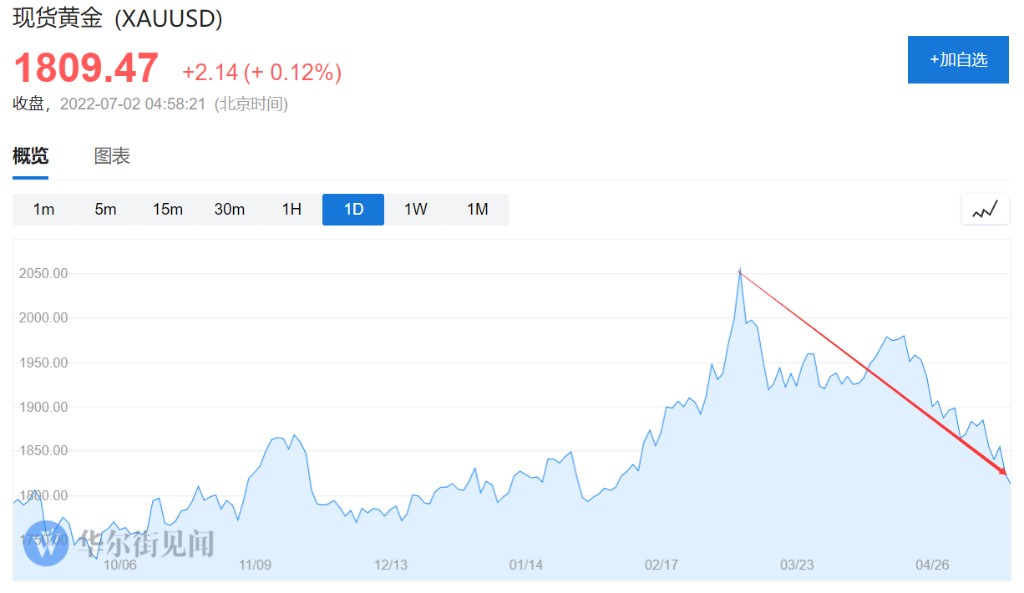Switch to 1M monthly timeframe
This screenshot has height=593, width=1024.
(477, 210)
